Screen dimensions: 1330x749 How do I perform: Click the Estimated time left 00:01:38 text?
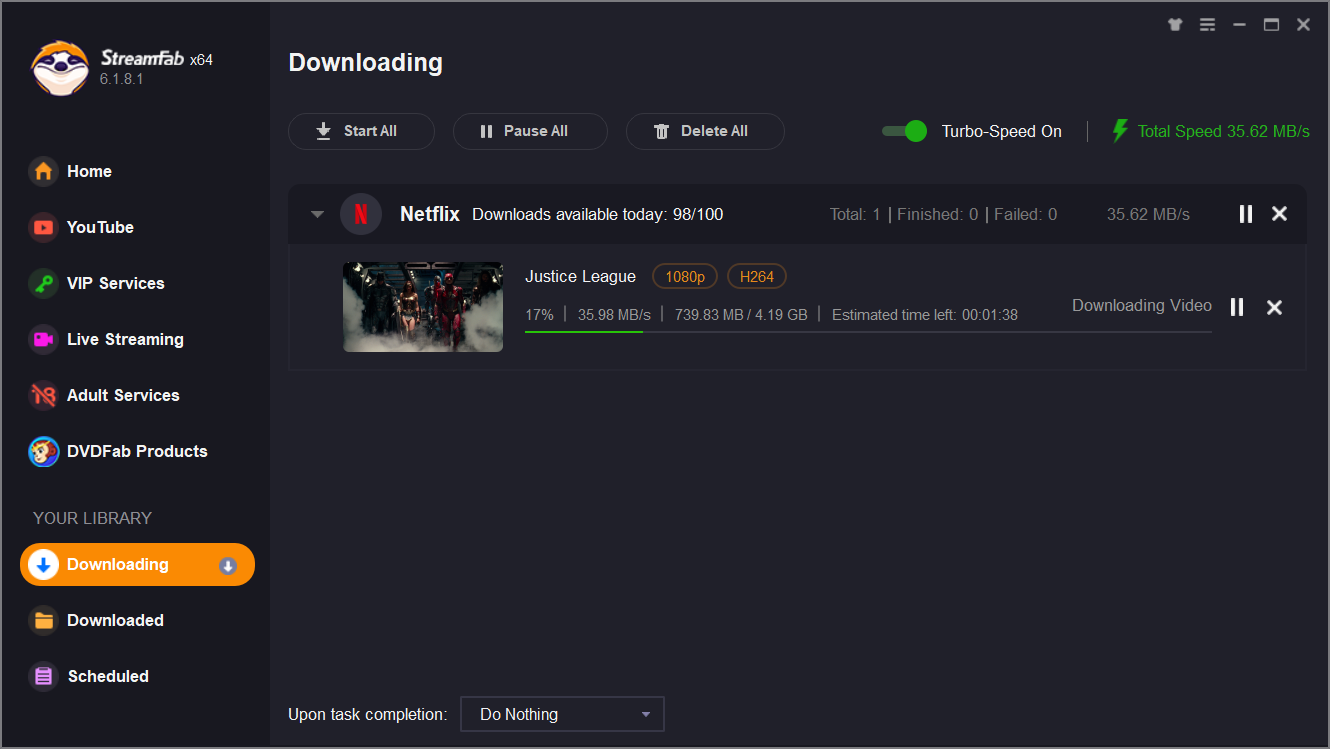(x=925, y=315)
